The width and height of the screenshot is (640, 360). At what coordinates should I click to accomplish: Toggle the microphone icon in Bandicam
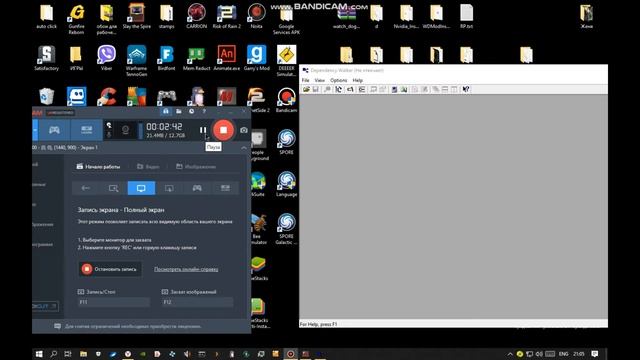(109, 134)
